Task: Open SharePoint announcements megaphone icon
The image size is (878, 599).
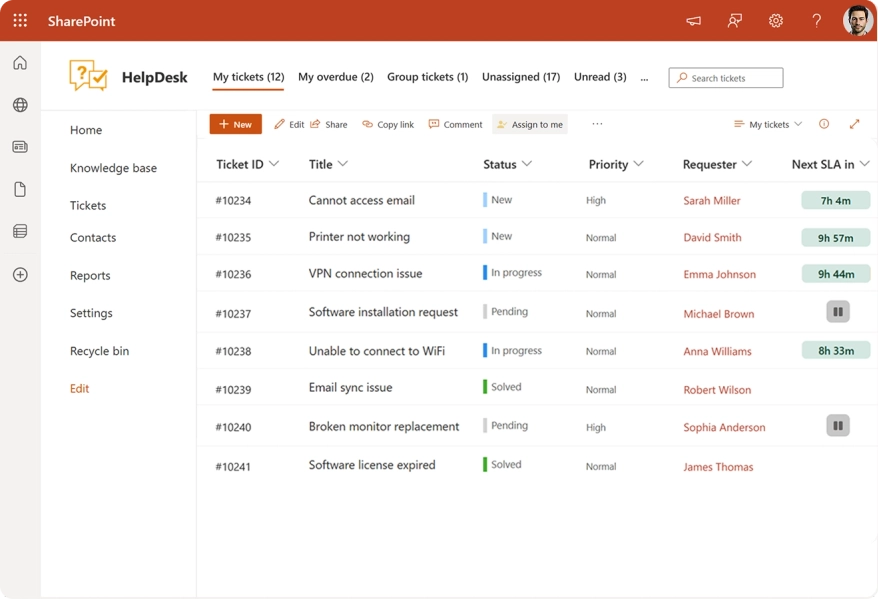Action: click(693, 20)
